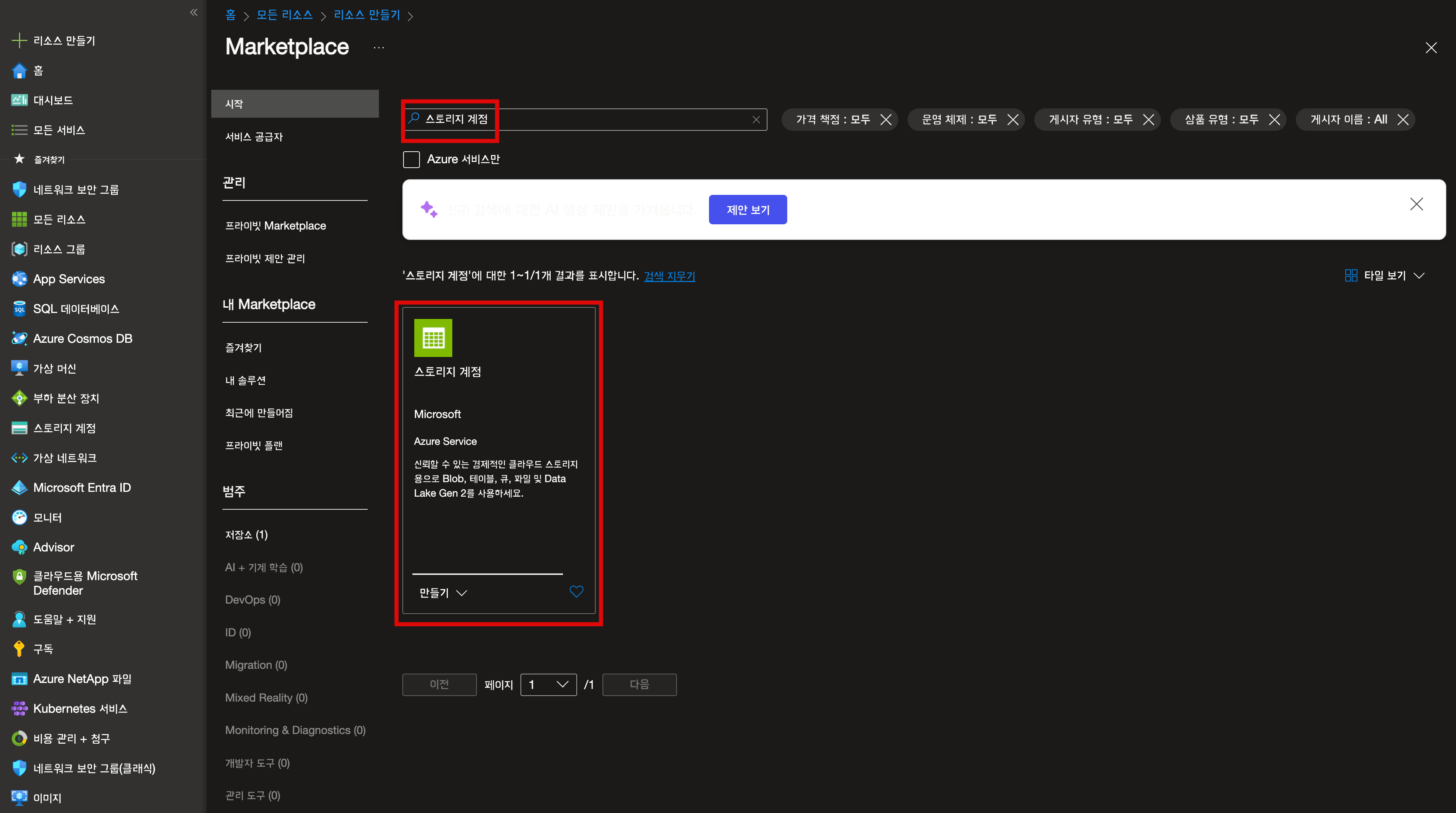Open the Advisor cloud icon
Screen dimensions: 1456x813
(19, 547)
